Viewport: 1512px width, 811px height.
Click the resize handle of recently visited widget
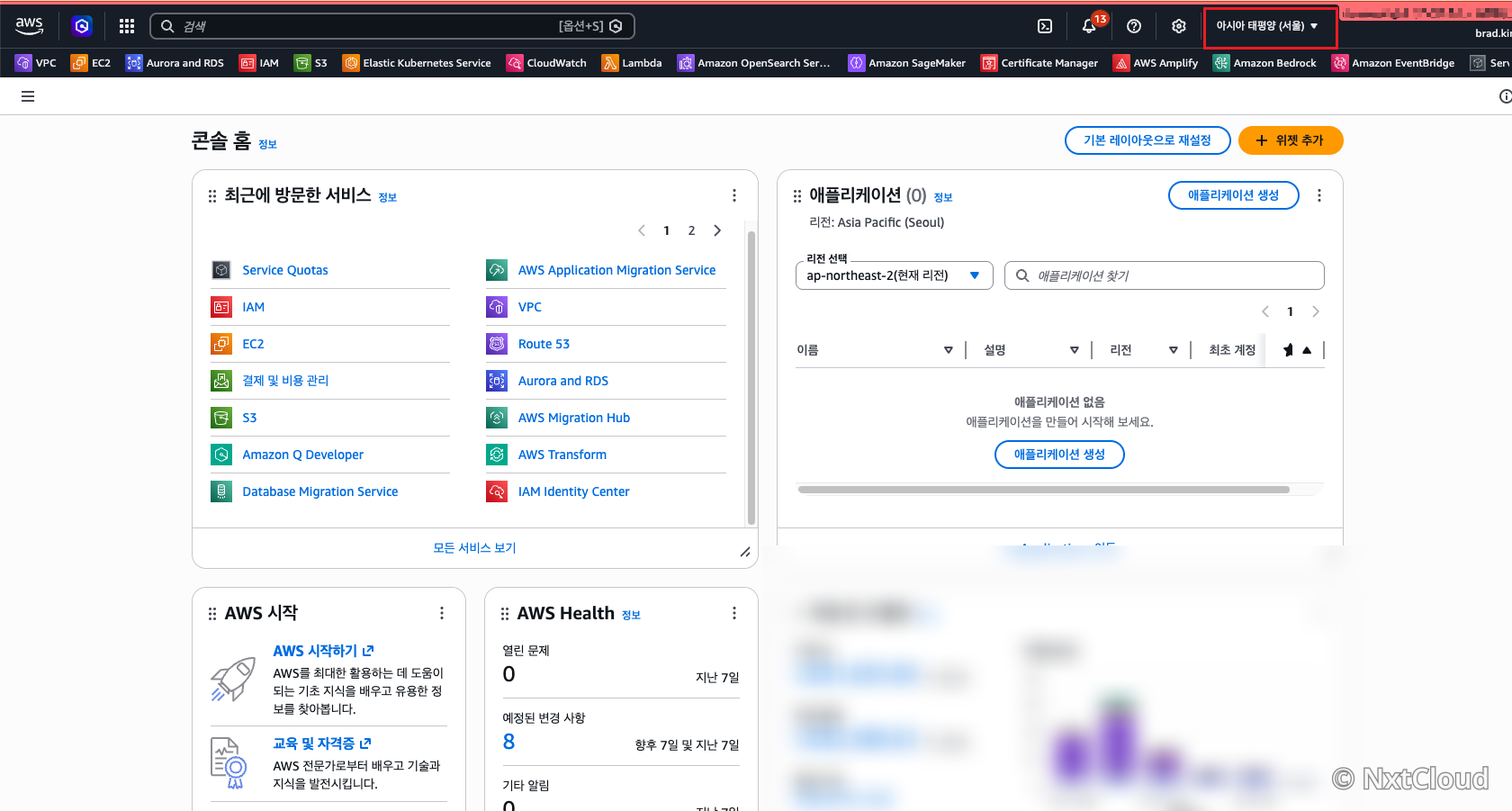point(745,552)
